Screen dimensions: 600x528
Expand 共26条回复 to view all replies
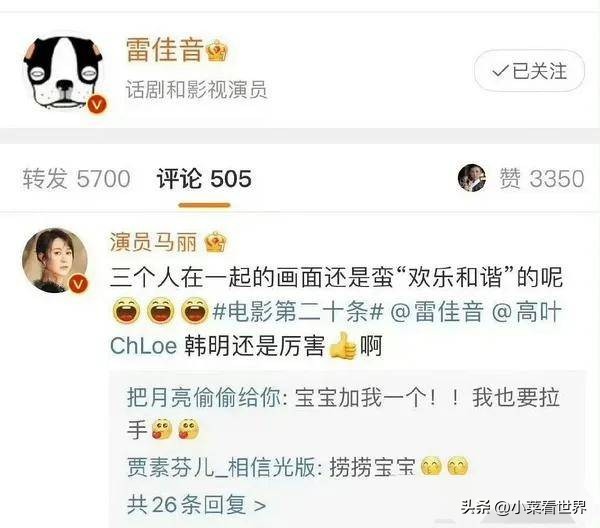pos(196,505)
